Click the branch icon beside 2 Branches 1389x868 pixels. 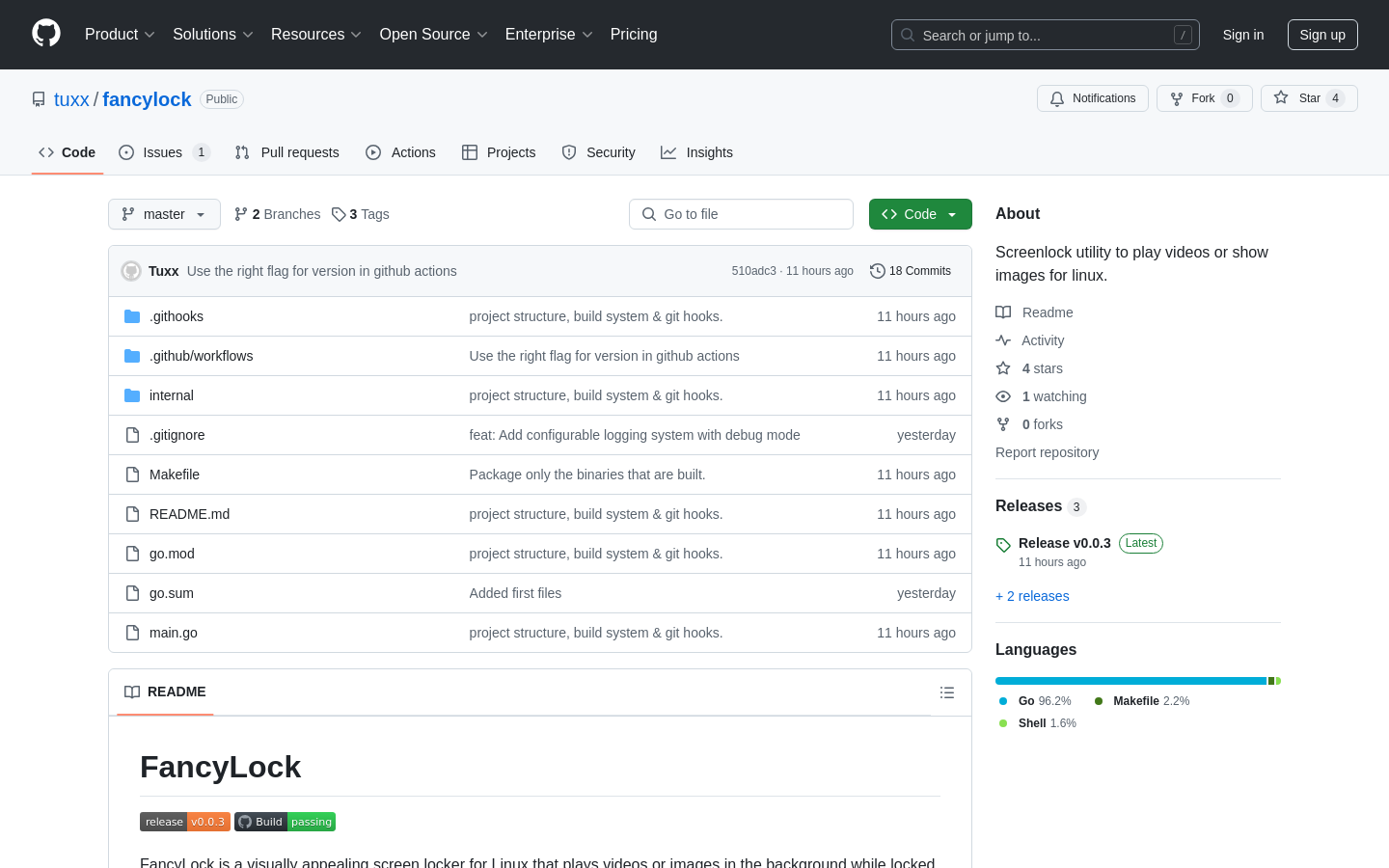pos(241,214)
